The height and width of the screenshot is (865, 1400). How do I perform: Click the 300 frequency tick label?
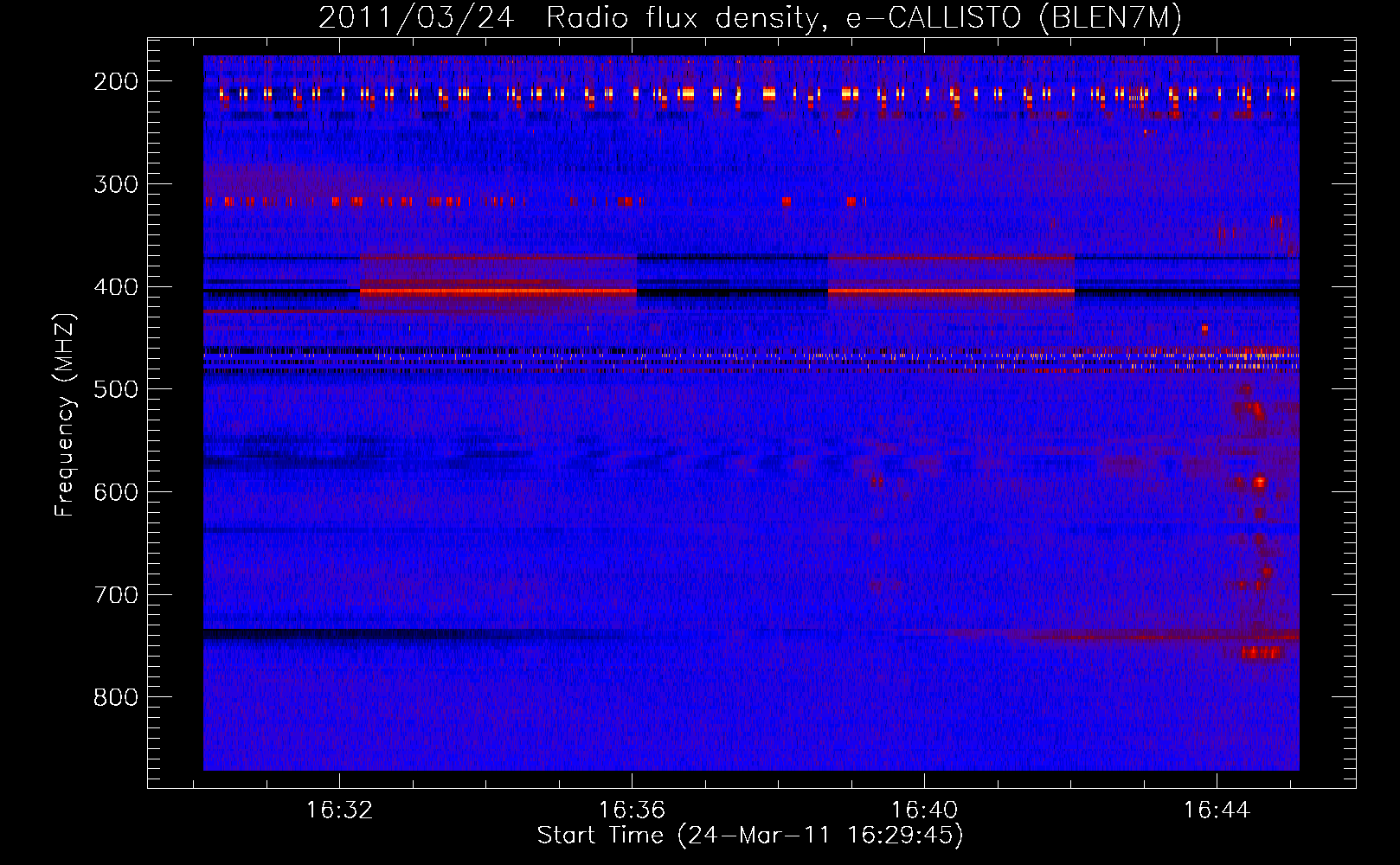click(x=116, y=184)
